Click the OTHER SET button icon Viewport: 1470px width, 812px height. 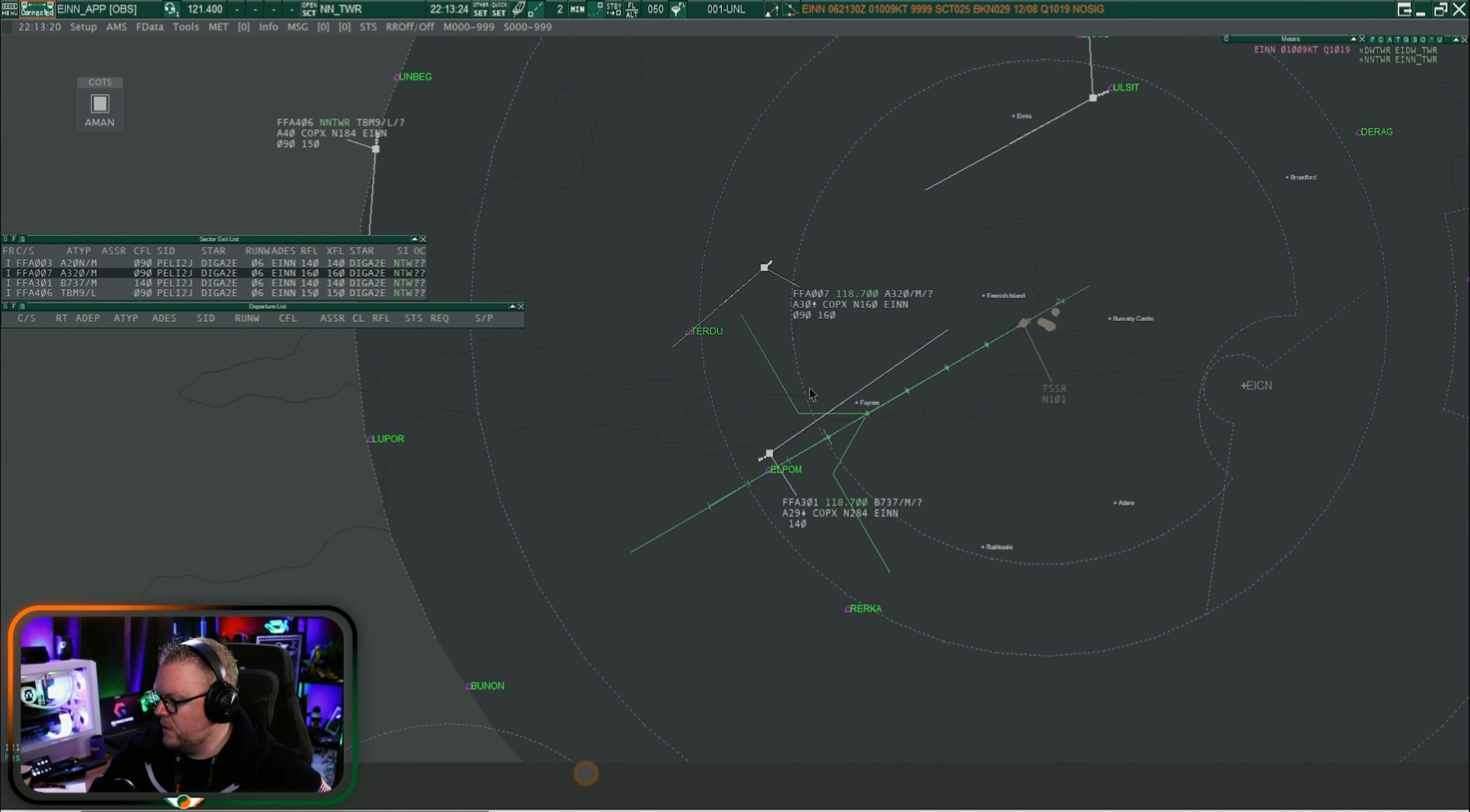(480, 9)
